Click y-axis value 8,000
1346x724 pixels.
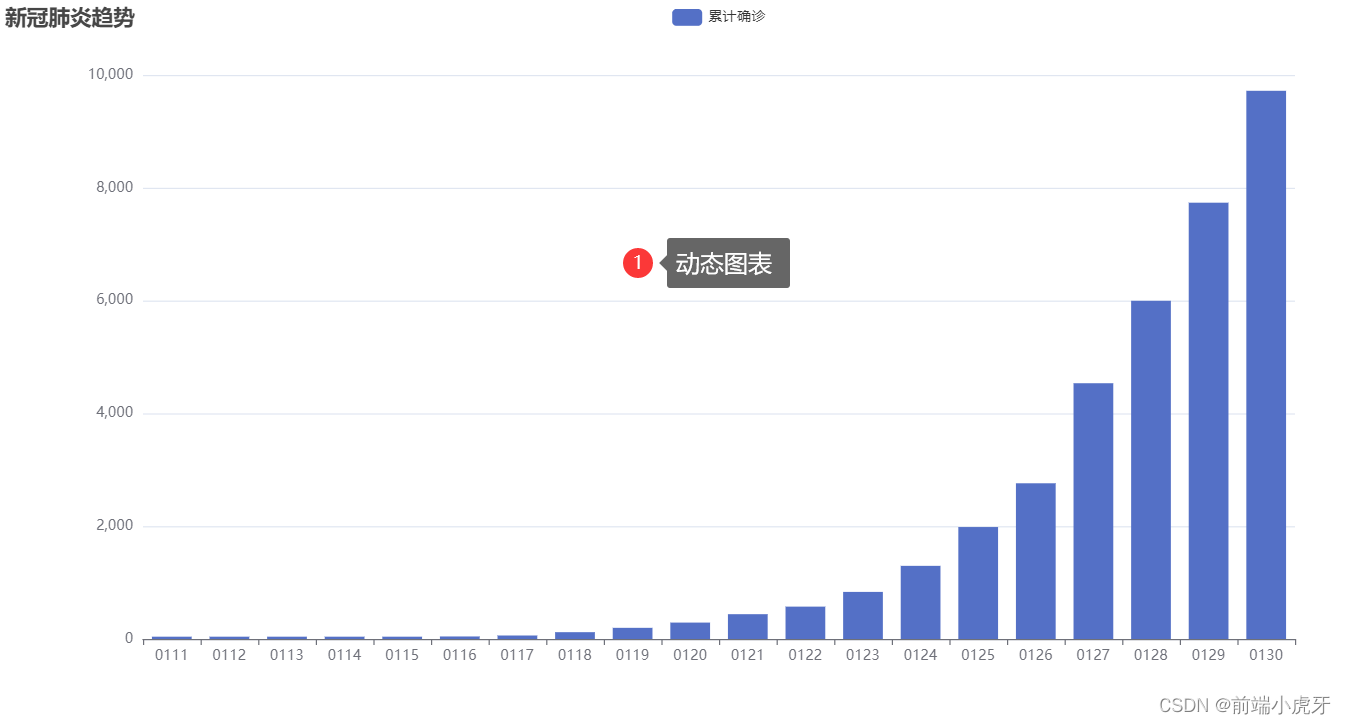(115, 188)
